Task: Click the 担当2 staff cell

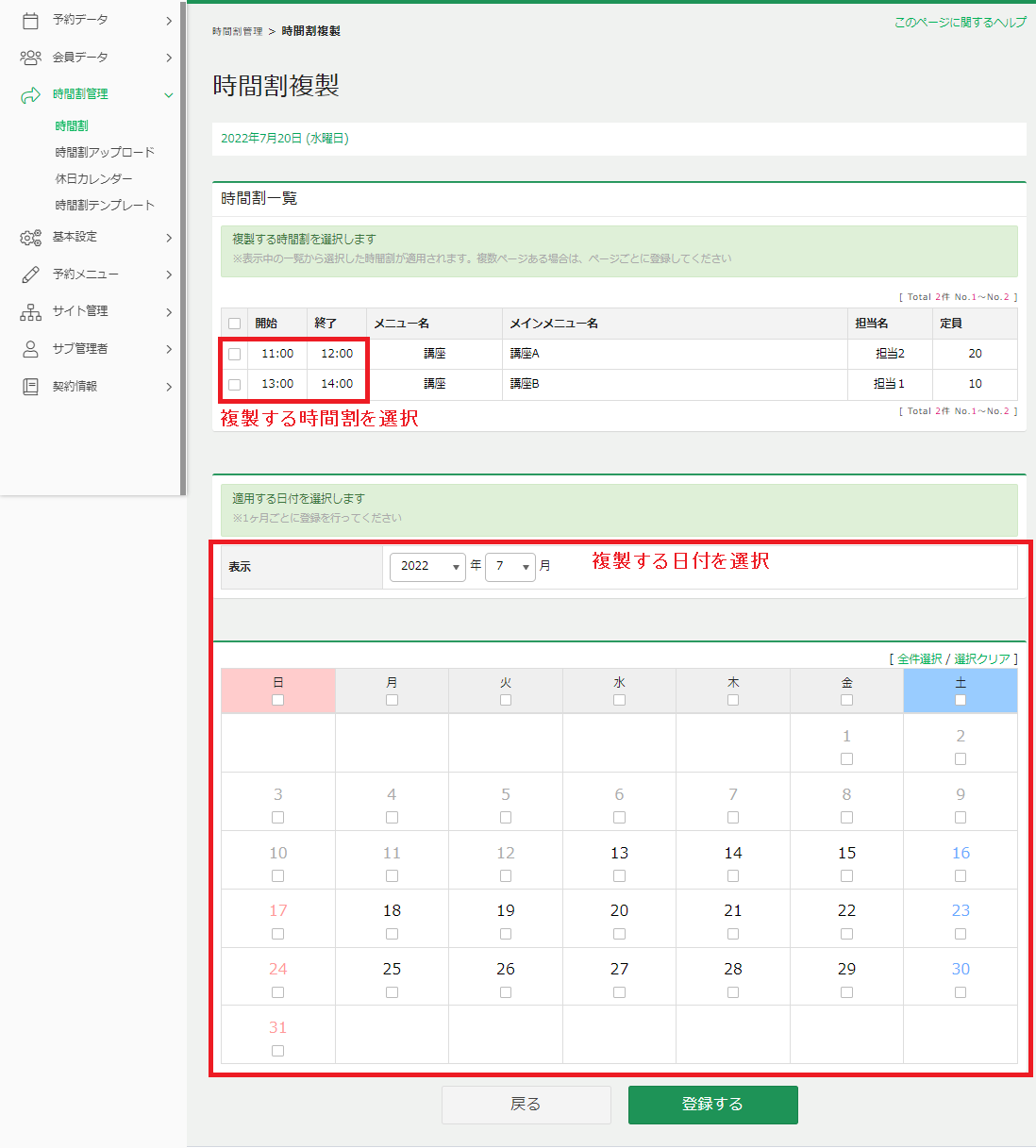Action: (x=890, y=354)
